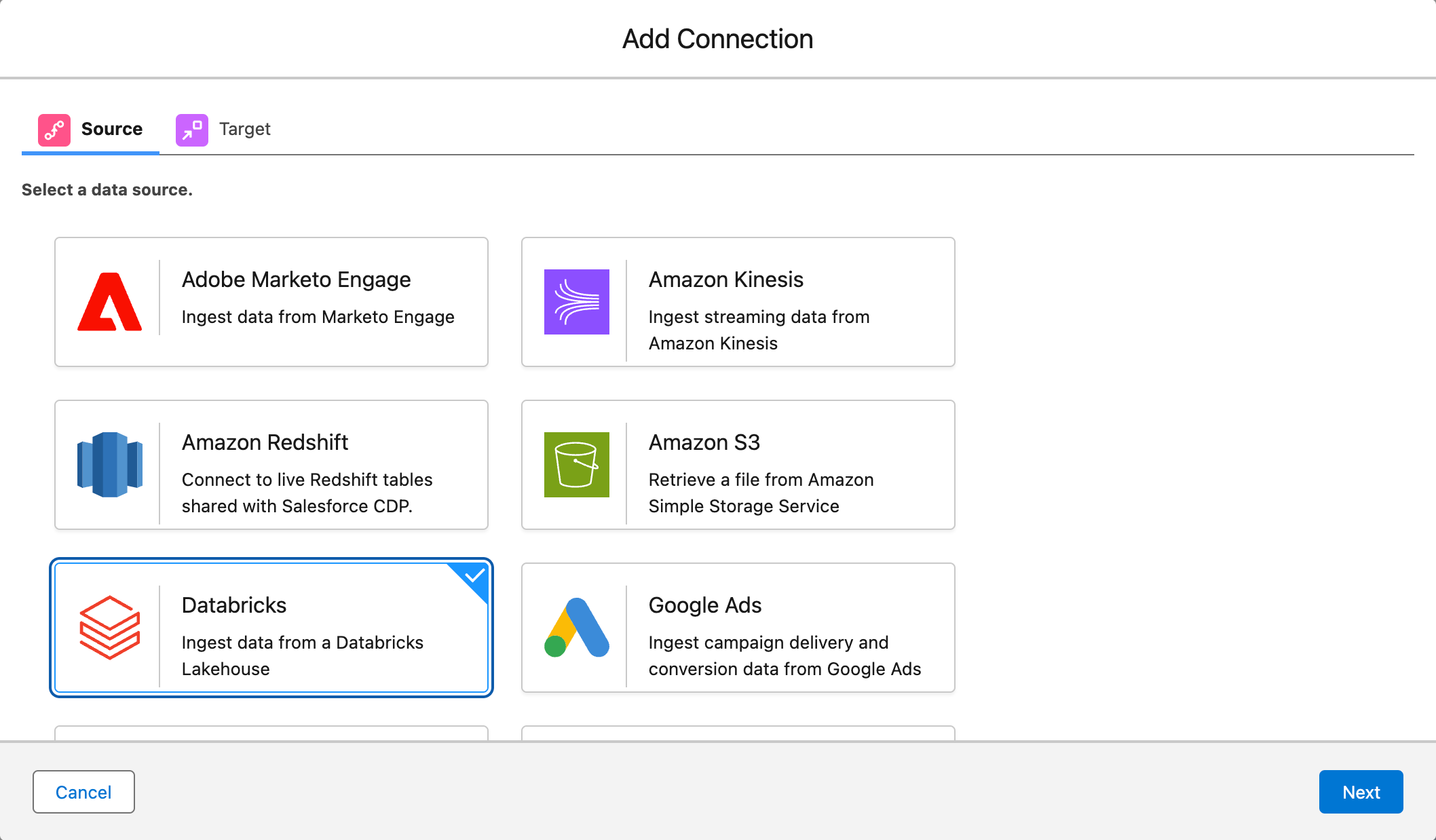
Task: Click the Amazon Redshift blue icon
Action: point(110,465)
